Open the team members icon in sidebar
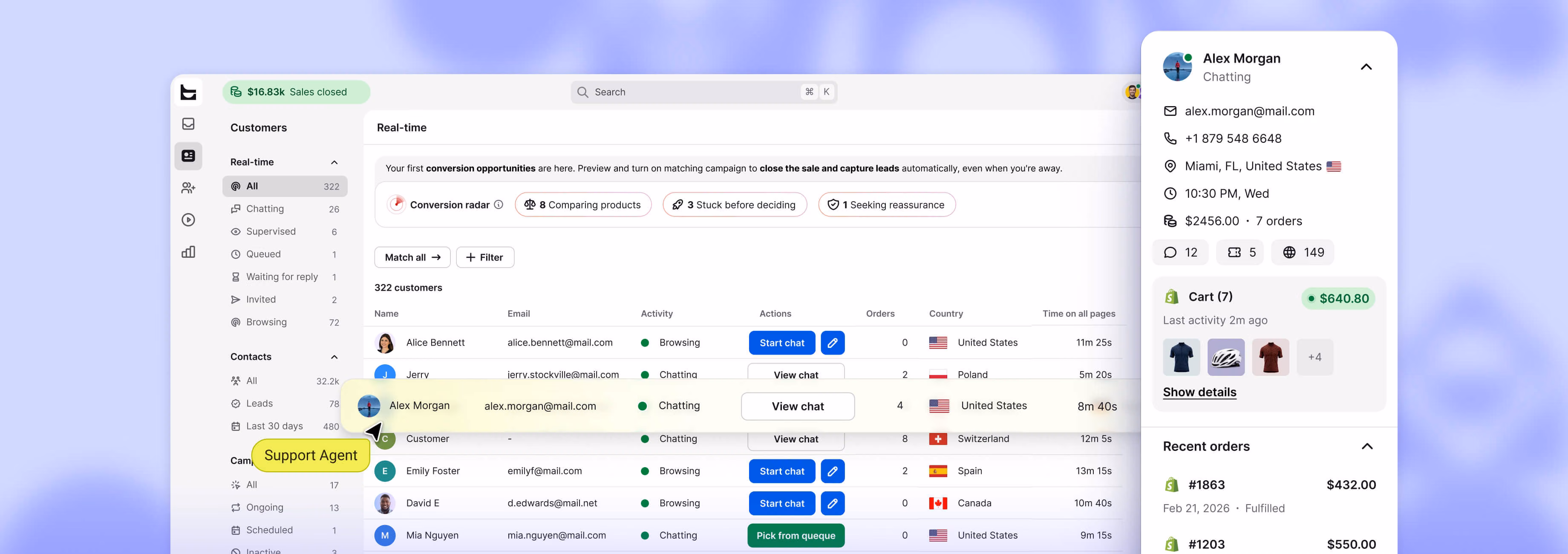This screenshot has height=554, width=1568. [188, 188]
